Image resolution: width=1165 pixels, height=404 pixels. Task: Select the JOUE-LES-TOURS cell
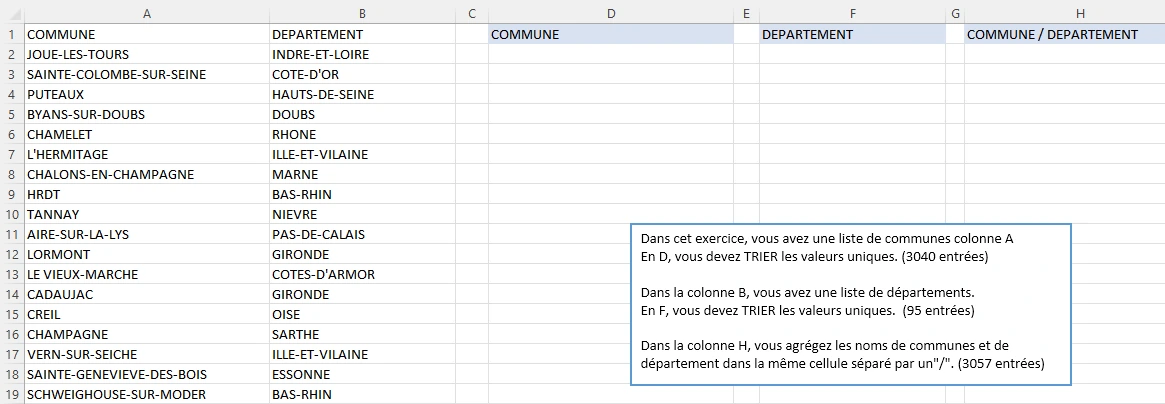click(146, 54)
